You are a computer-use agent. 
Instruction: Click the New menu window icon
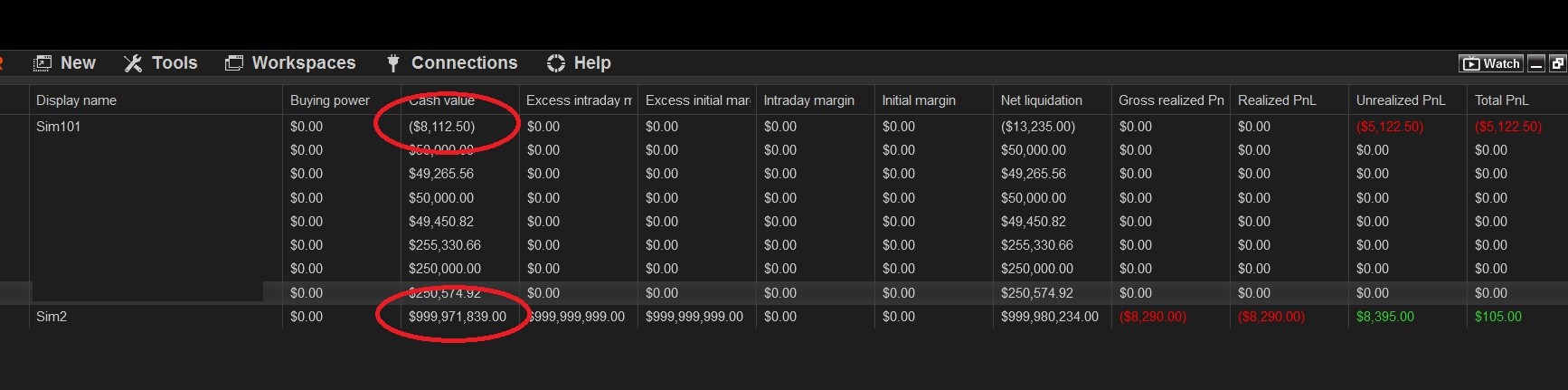click(43, 63)
